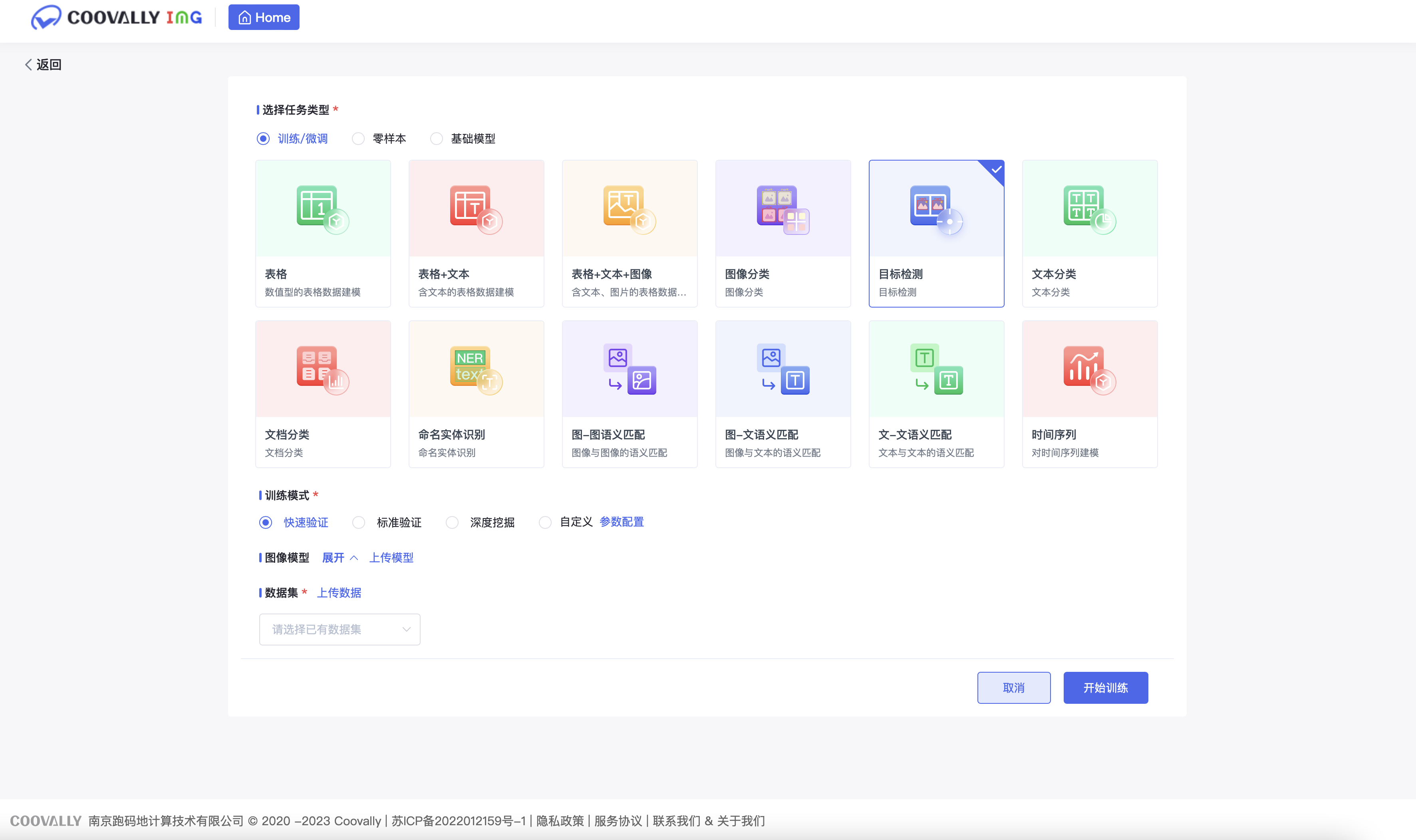
Task: Click the 开始训练 button
Action: click(1105, 688)
